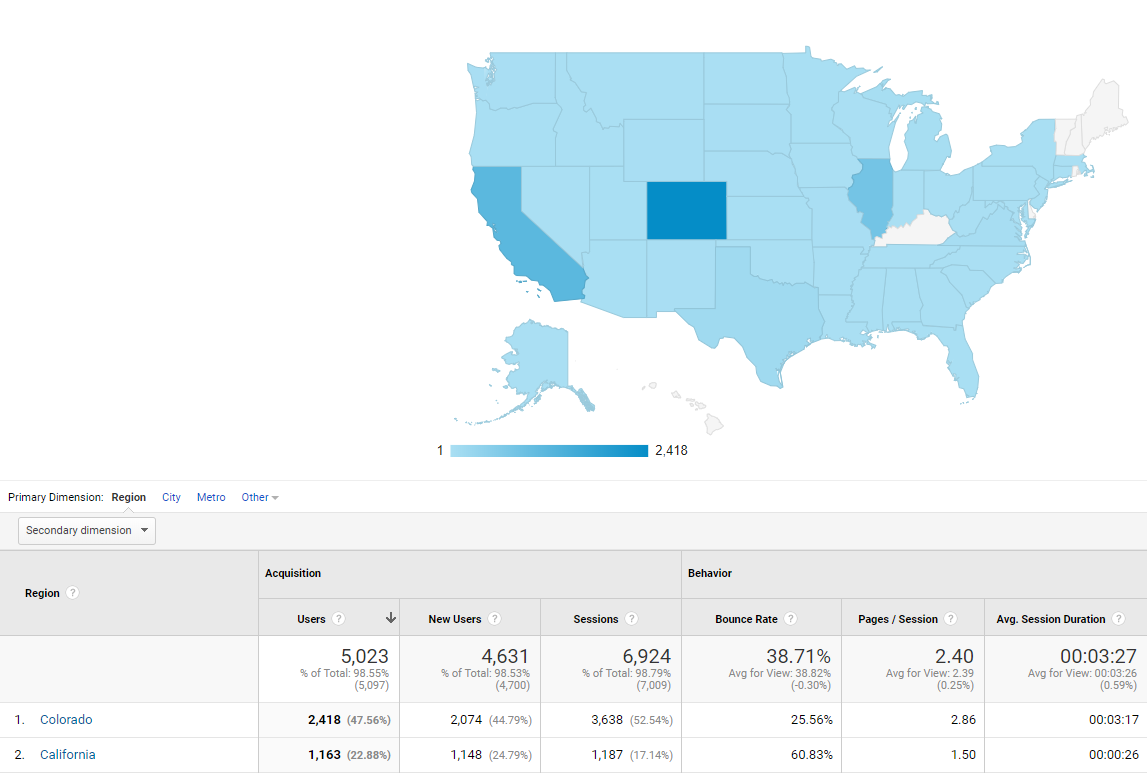Click Illinois state on the map
The height and width of the screenshot is (773, 1147).
click(x=873, y=195)
